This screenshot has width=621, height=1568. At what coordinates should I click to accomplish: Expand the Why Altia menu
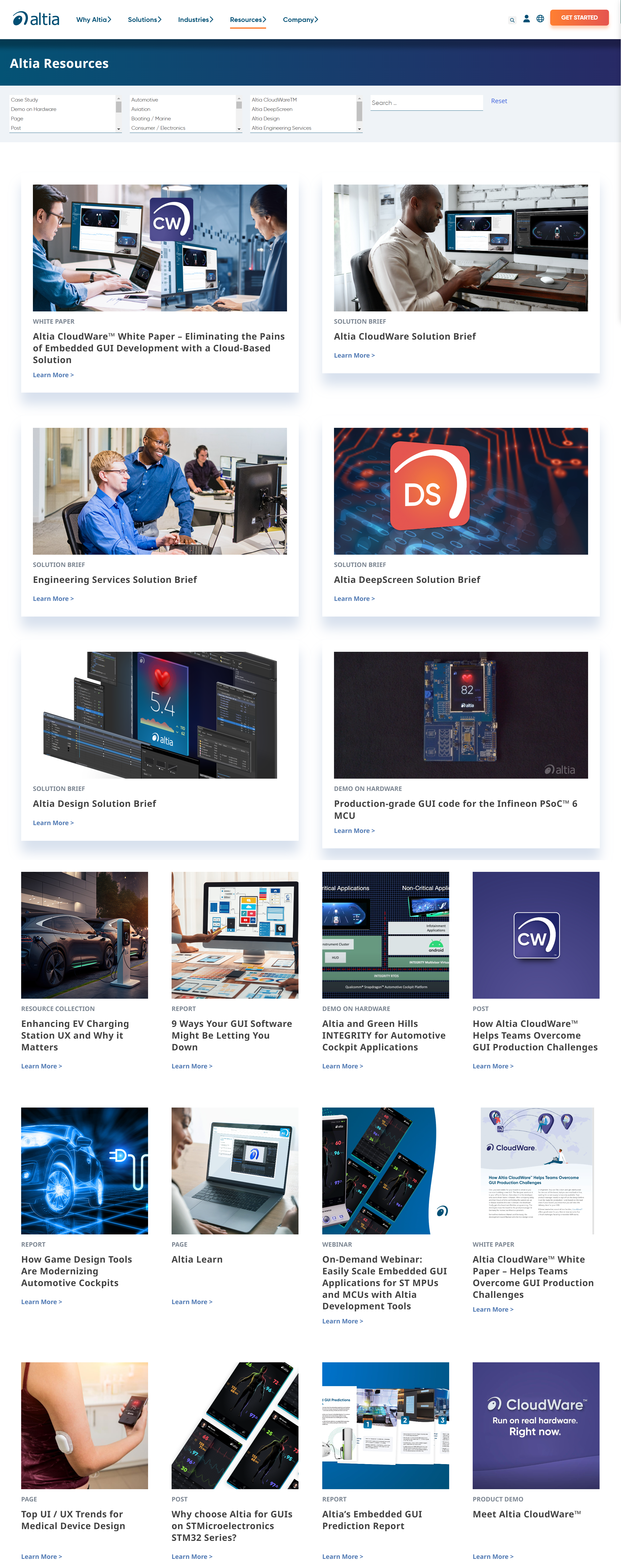click(94, 20)
